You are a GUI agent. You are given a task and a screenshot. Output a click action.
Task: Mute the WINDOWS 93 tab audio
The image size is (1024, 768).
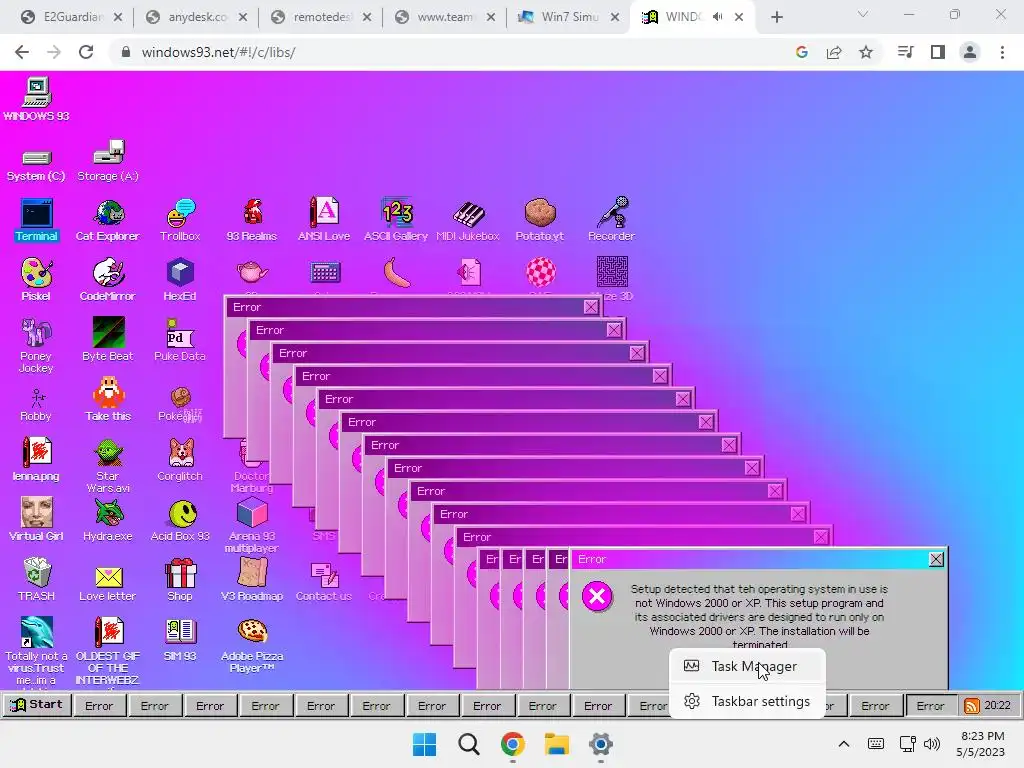click(x=718, y=17)
